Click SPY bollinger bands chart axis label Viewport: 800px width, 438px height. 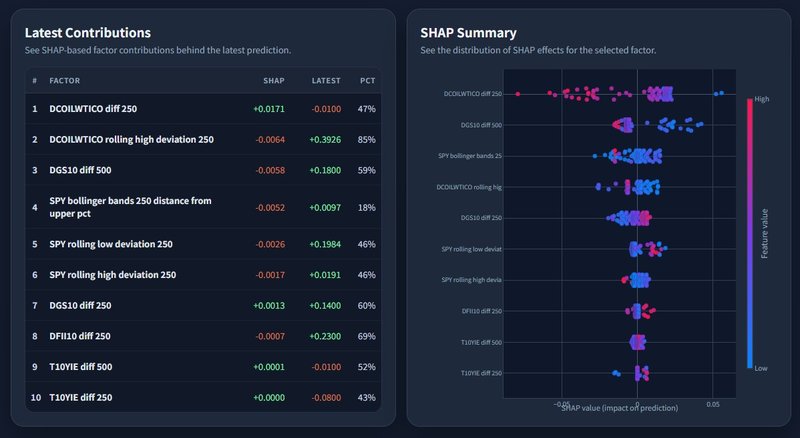(470, 156)
